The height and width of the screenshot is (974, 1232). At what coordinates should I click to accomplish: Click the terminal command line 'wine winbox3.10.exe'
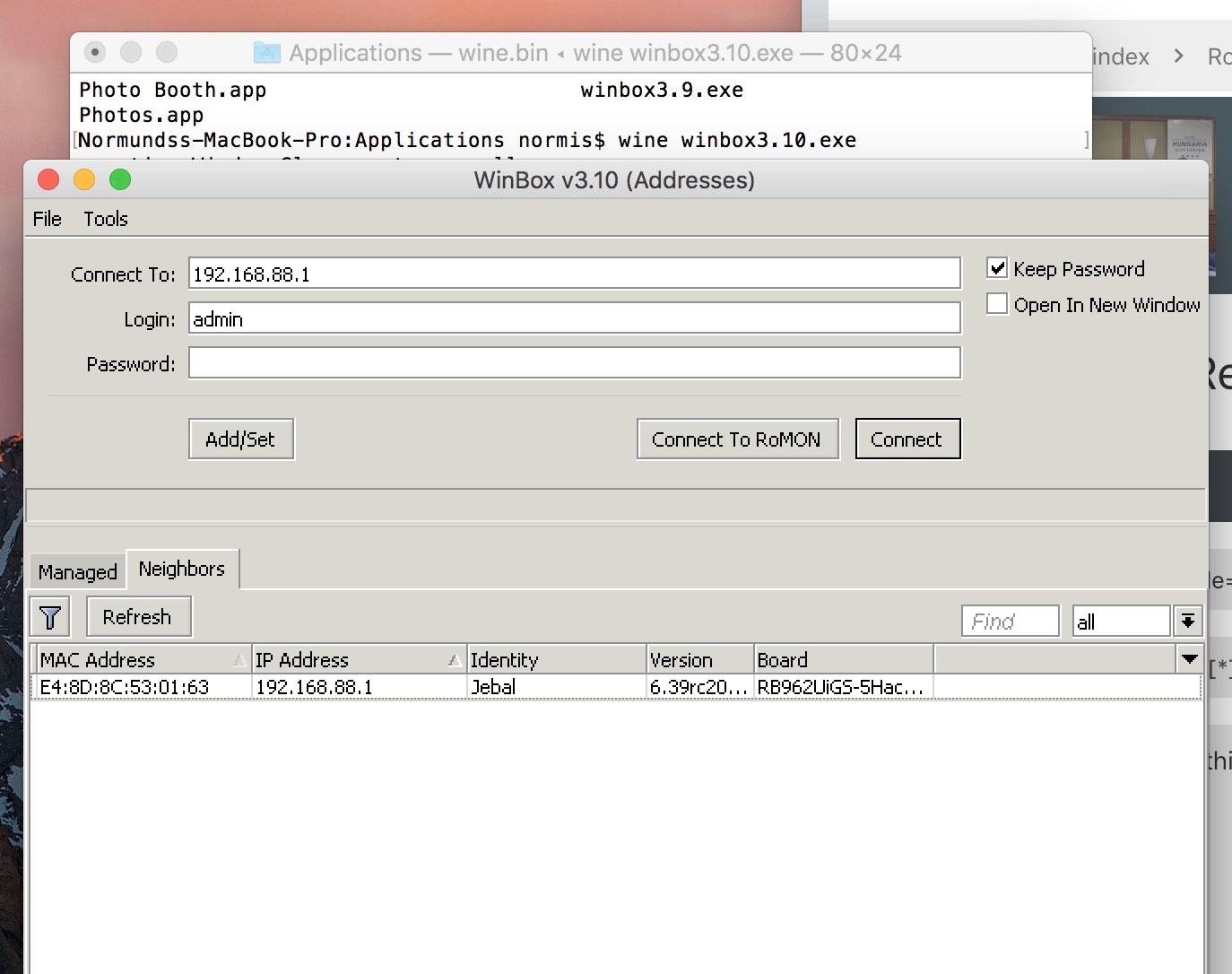[737, 140]
